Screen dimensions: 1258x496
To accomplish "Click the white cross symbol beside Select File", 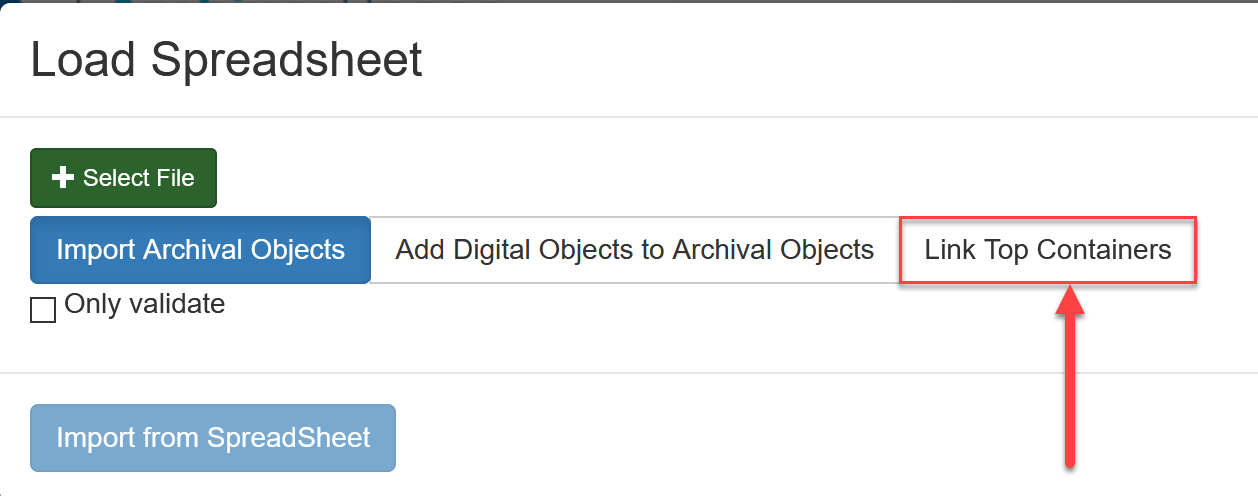I will (62, 178).
